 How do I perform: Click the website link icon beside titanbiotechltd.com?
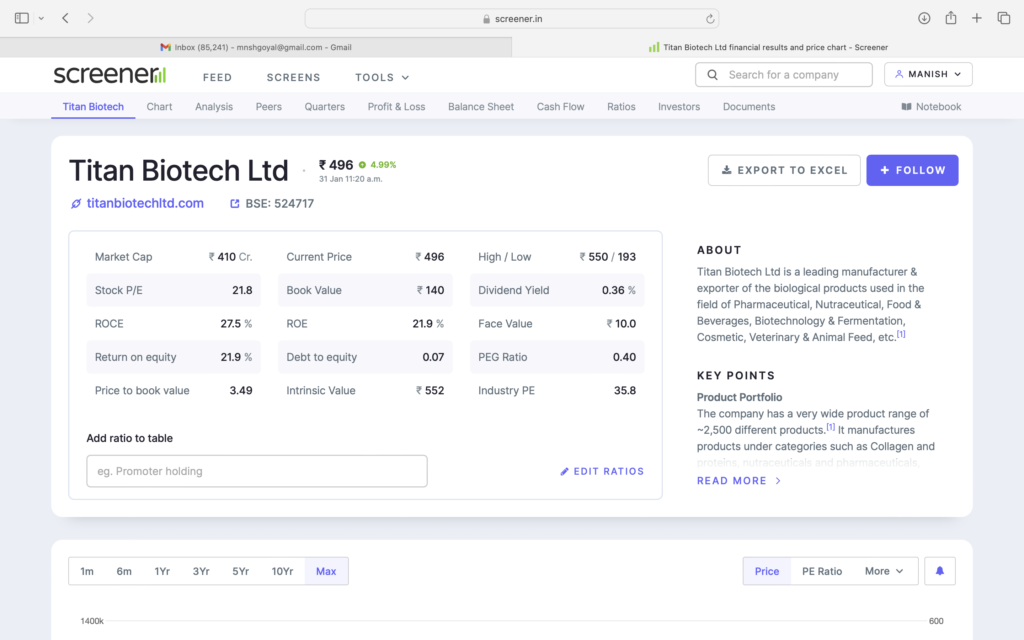[x=76, y=204]
